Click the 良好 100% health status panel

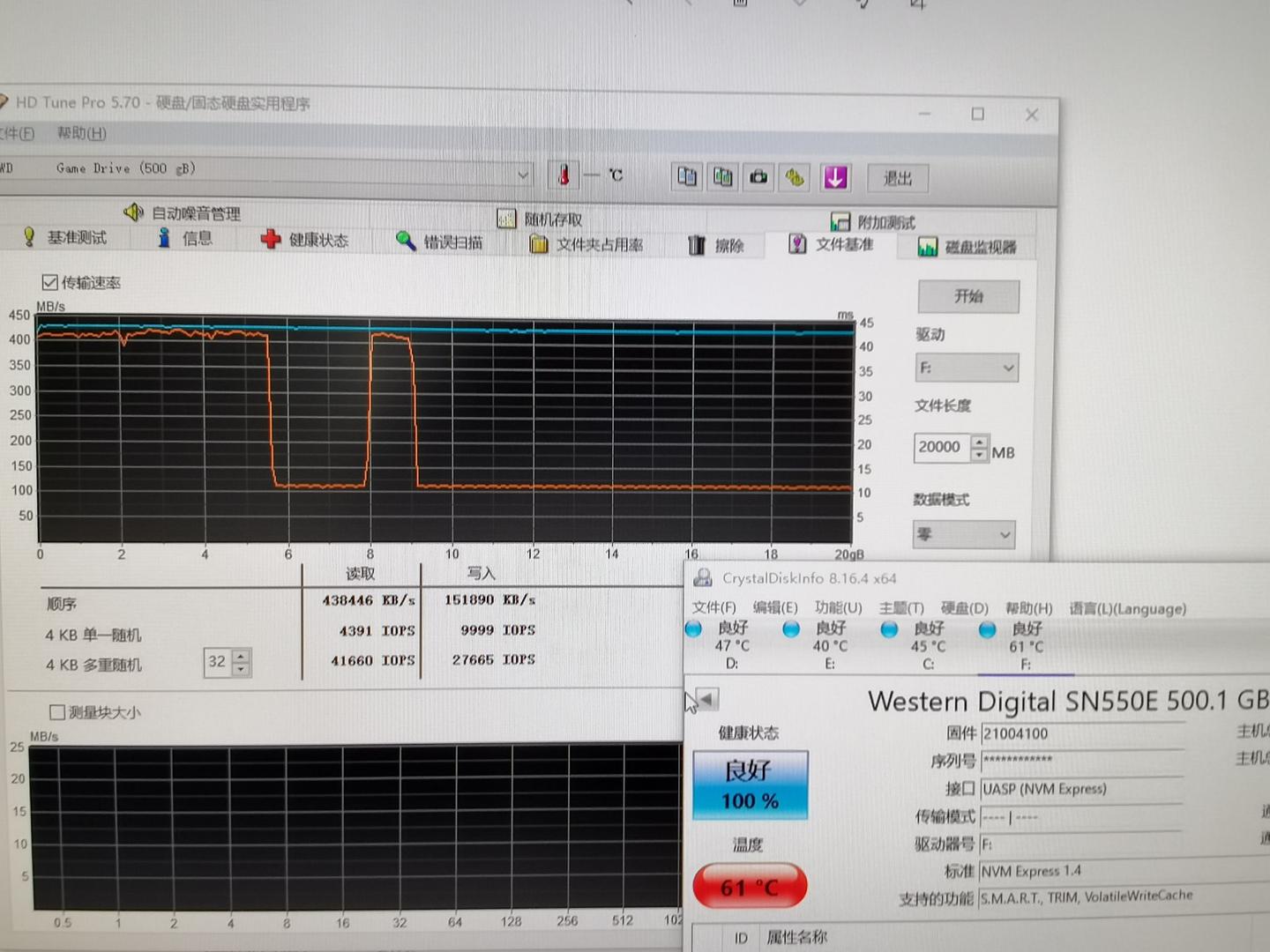[749, 784]
